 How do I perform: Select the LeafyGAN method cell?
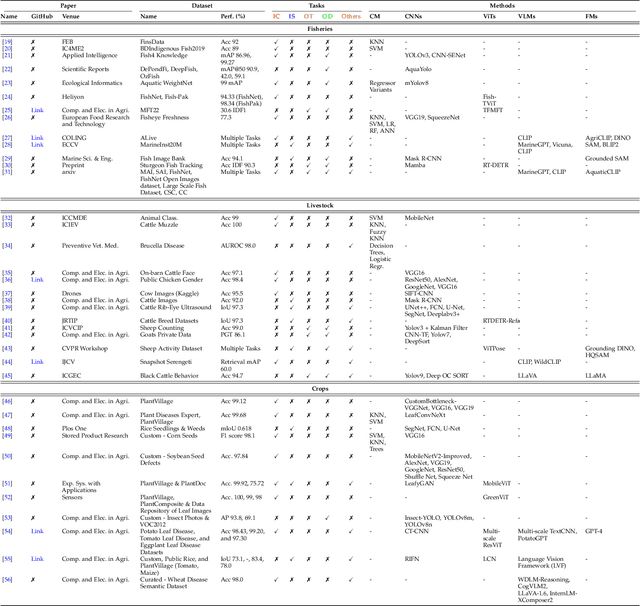tap(419, 483)
